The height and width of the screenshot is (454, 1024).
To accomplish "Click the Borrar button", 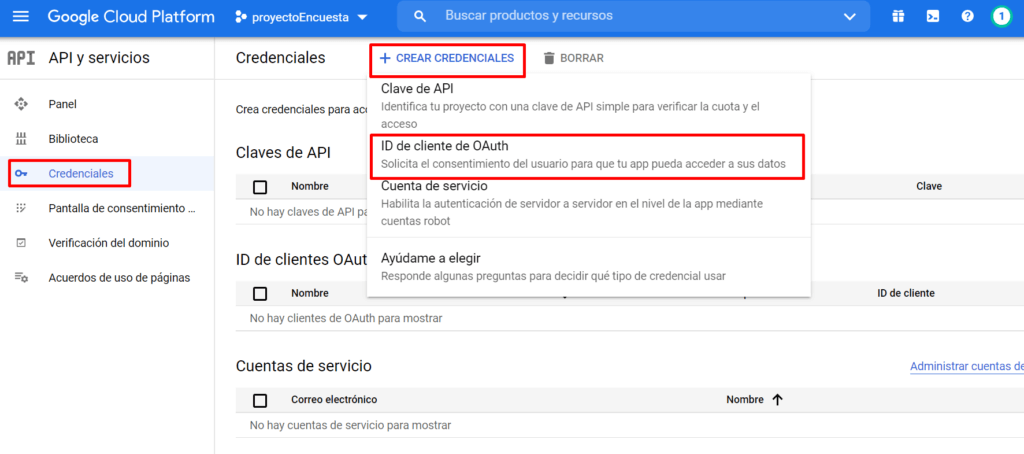I will [x=573, y=58].
